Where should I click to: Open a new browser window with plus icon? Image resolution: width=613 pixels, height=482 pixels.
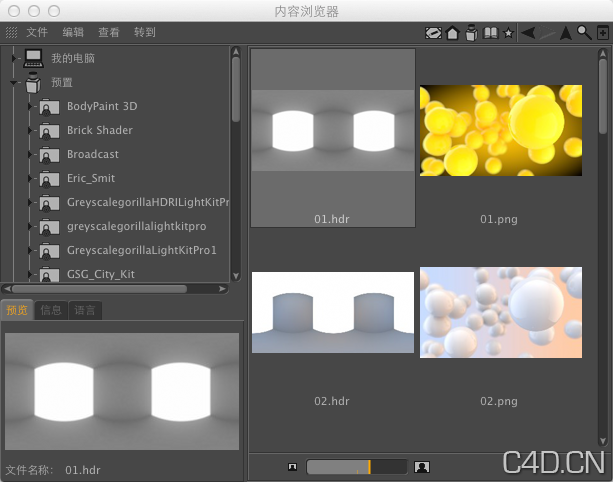603,33
